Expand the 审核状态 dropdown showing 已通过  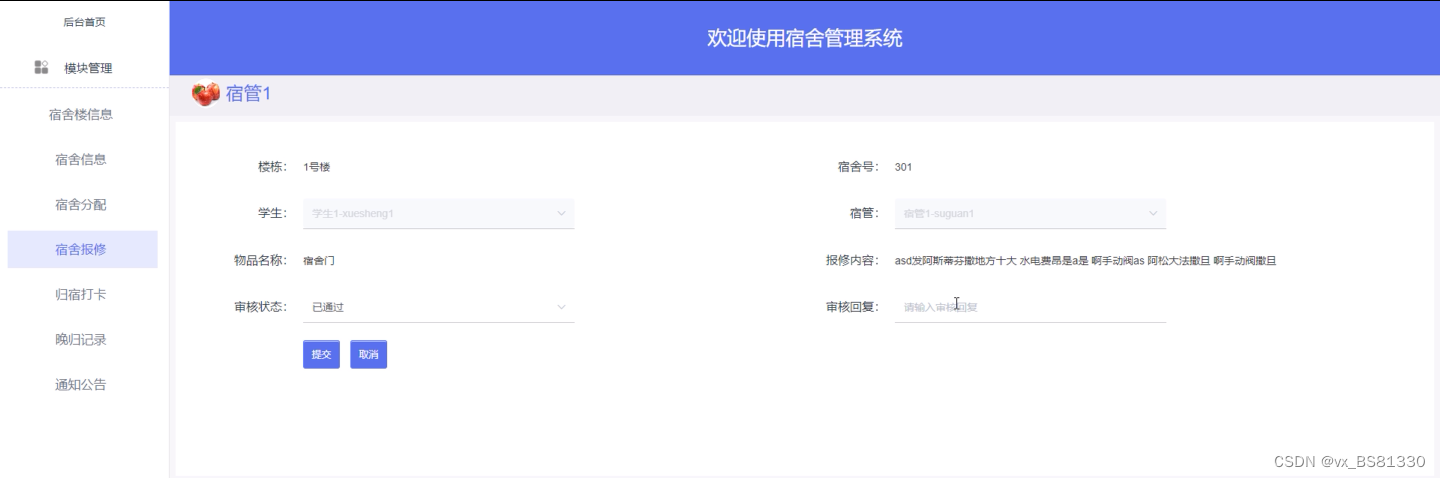pyautogui.click(x=439, y=307)
